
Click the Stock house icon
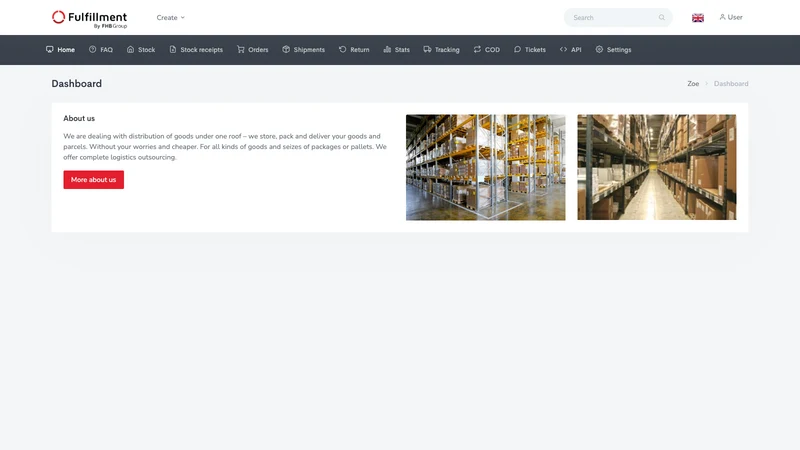(x=131, y=49)
